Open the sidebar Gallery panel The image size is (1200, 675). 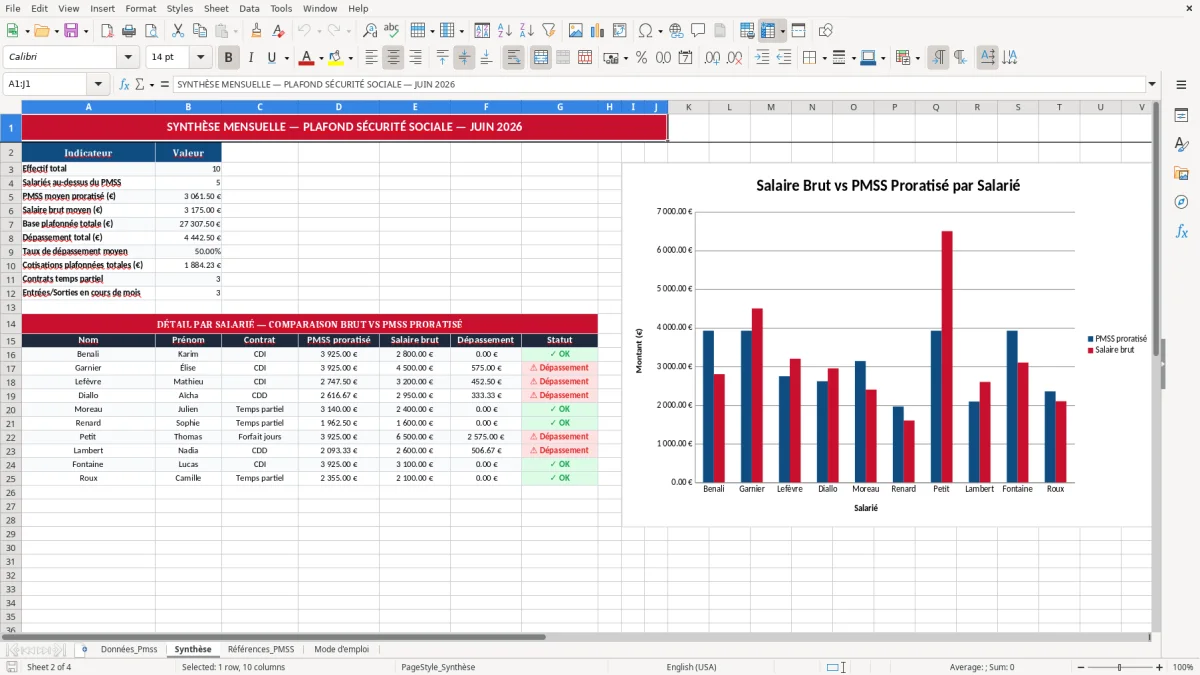tap(1181, 173)
